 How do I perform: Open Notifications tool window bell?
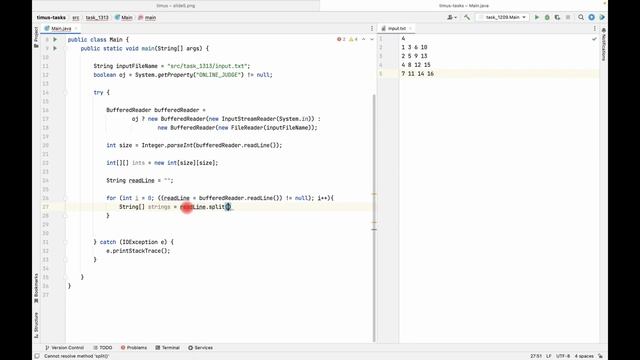[x=604, y=44]
